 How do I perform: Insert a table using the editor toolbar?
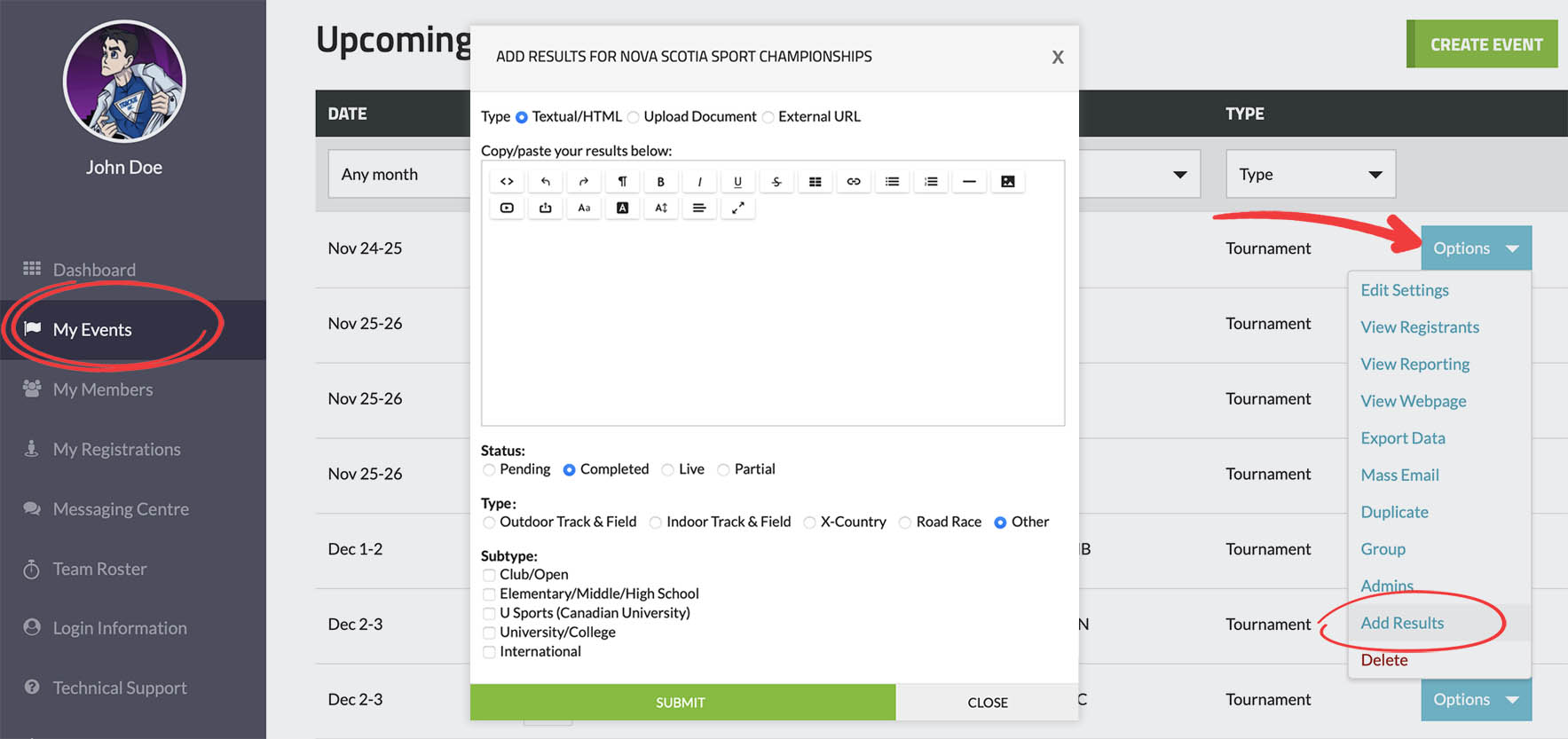[x=815, y=182]
